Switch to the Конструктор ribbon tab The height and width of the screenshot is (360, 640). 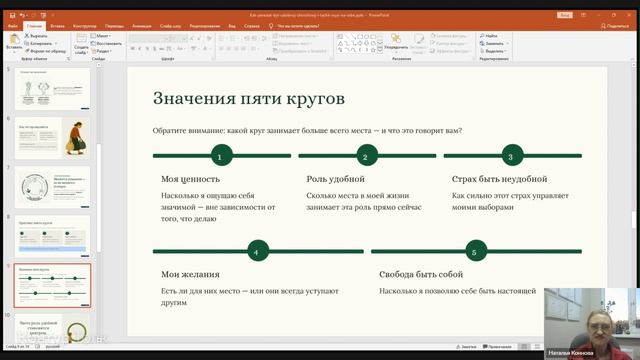click(x=84, y=26)
